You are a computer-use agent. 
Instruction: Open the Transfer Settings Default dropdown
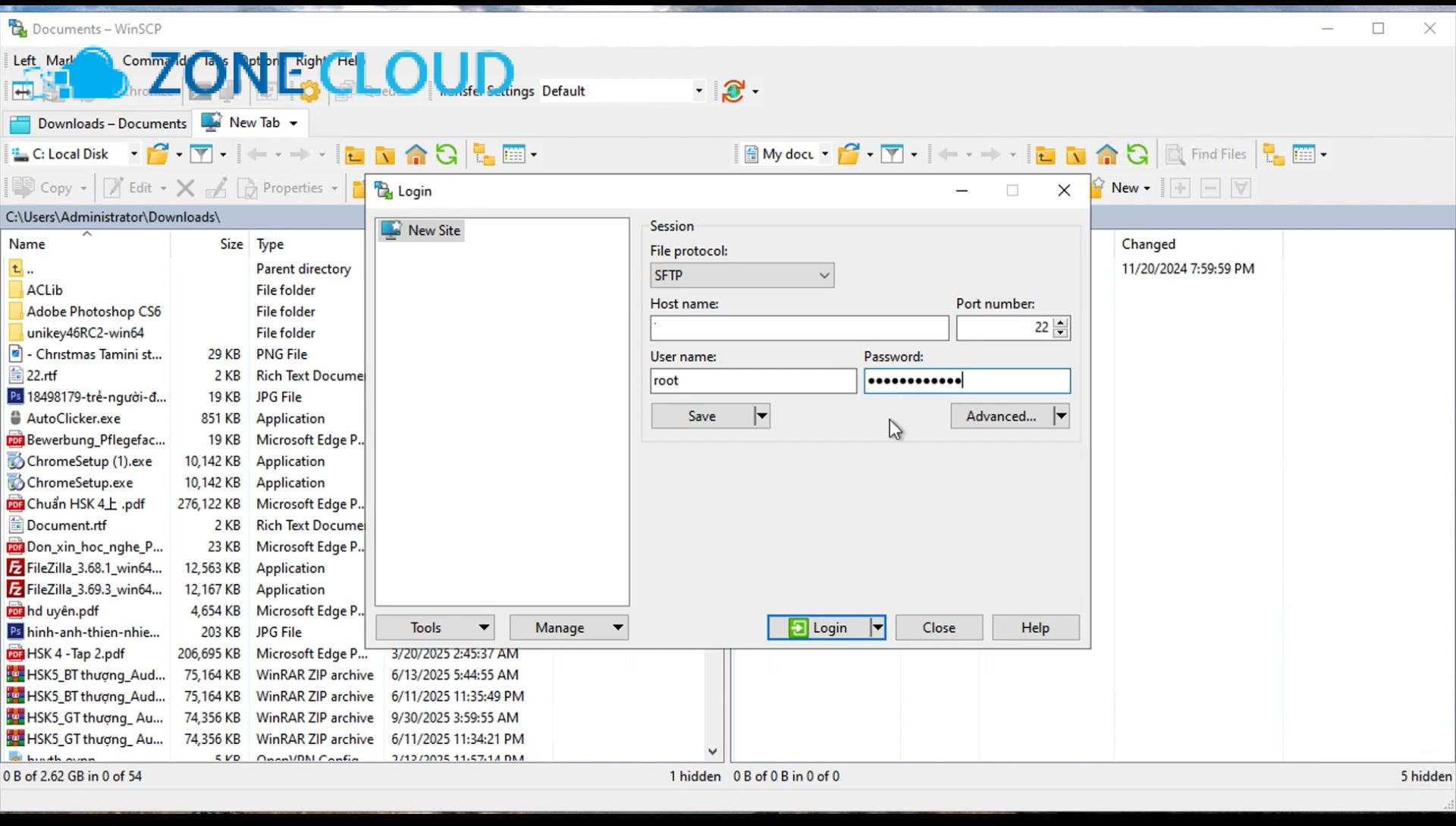pos(696,90)
